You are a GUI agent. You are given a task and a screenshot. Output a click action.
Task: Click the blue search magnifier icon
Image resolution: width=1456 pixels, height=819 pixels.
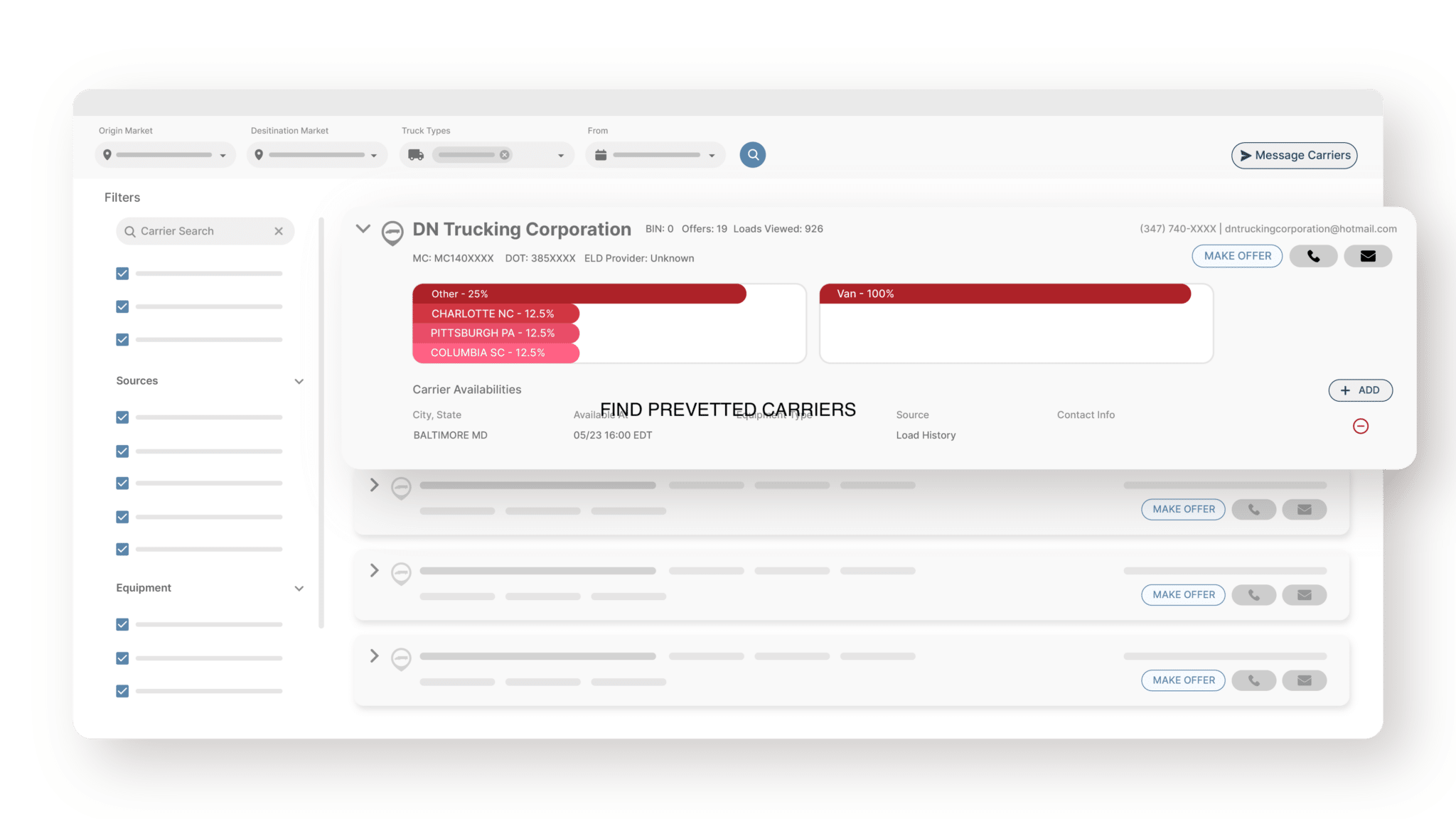pos(753,154)
